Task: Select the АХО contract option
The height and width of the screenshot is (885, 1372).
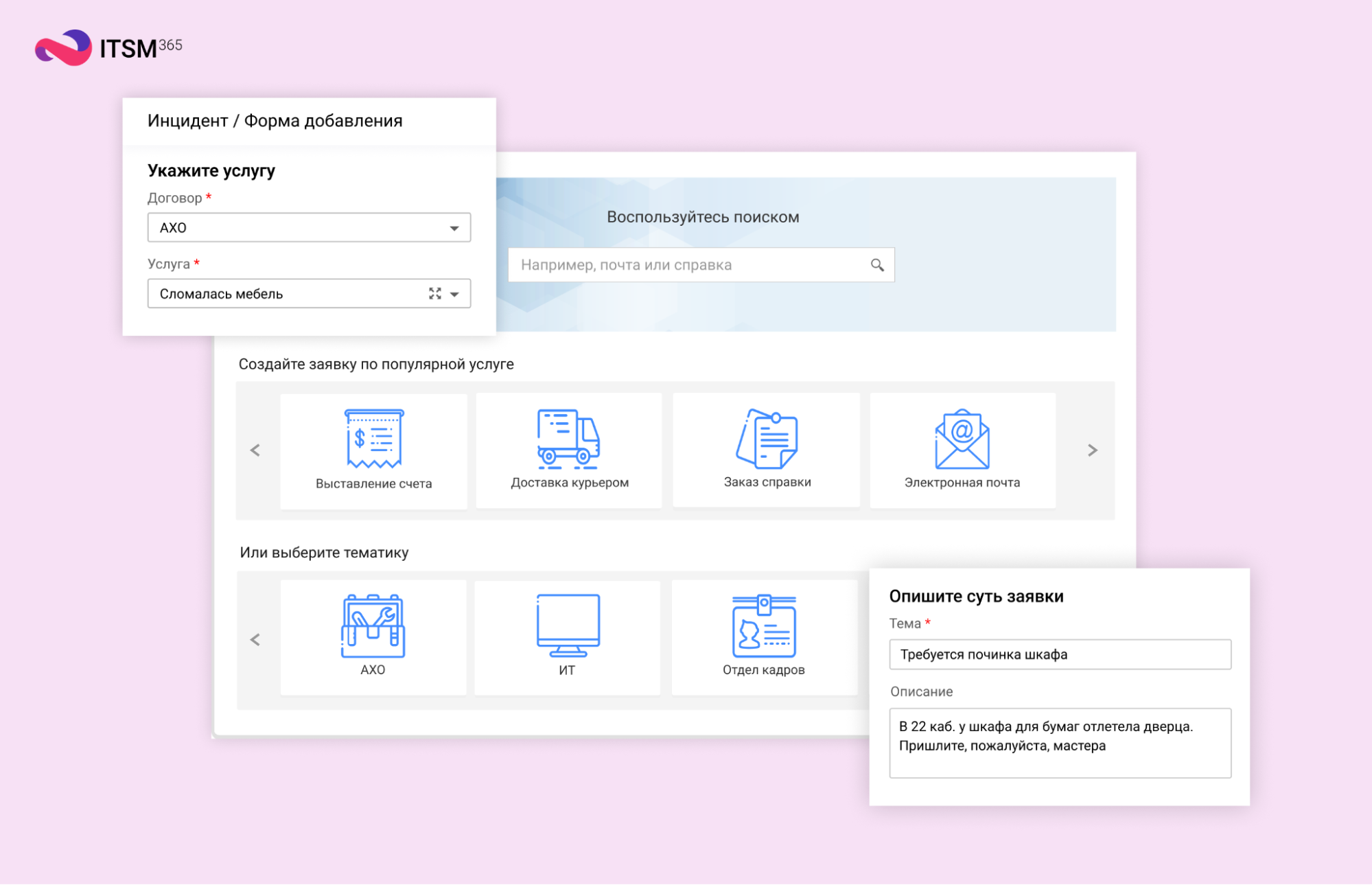Action: (307, 228)
